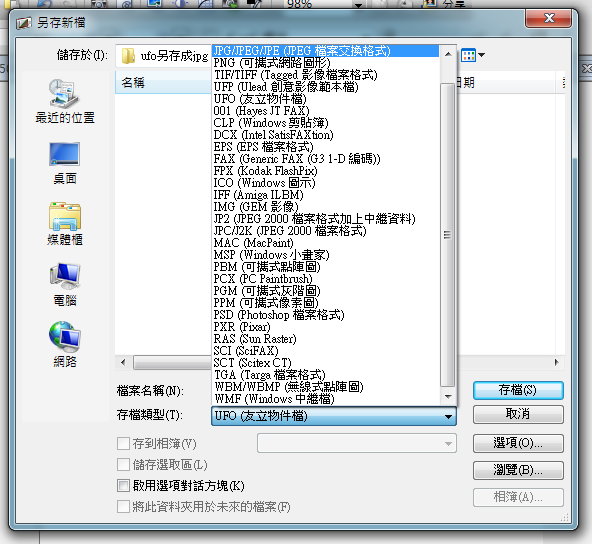Select PXR (Pixar) entry
The image size is (592, 544).
tap(325, 327)
